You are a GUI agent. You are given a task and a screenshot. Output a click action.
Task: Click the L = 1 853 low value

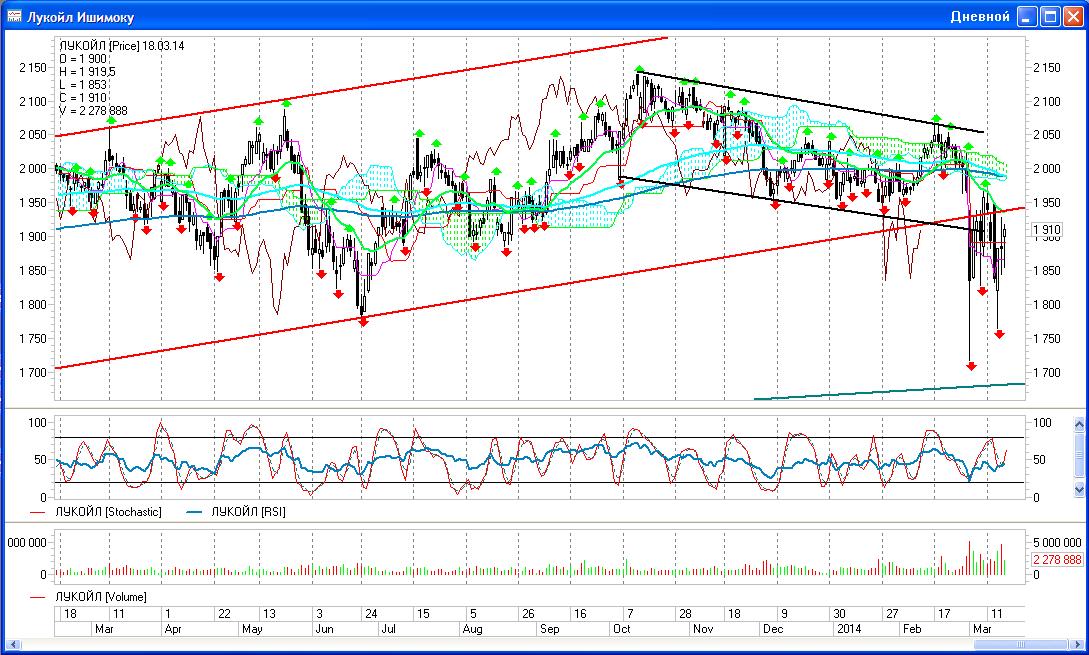point(83,85)
